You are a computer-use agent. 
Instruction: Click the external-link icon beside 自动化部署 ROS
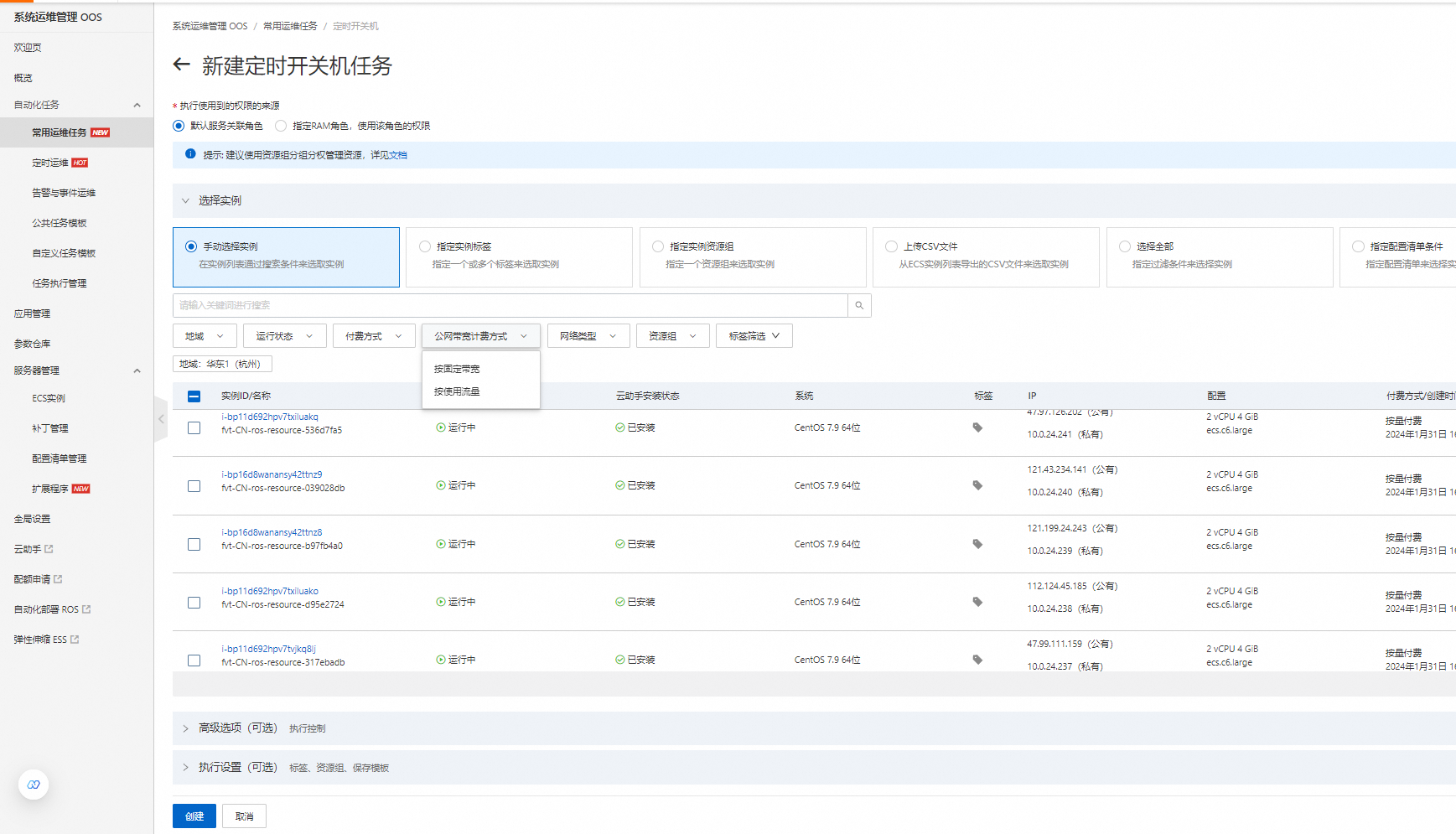(x=86, y=609)
